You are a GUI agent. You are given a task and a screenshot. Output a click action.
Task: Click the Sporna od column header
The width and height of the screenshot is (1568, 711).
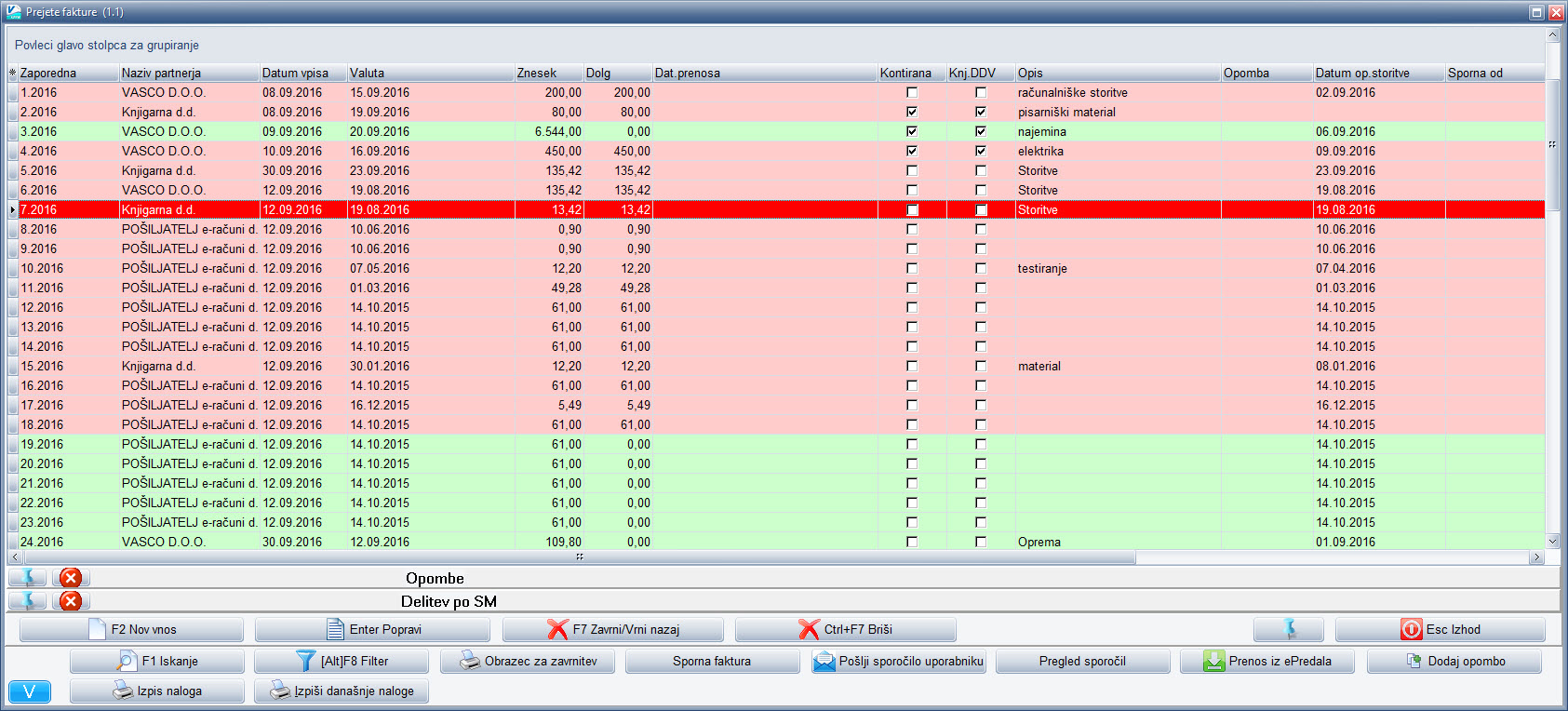click(x=1494, y=73)
